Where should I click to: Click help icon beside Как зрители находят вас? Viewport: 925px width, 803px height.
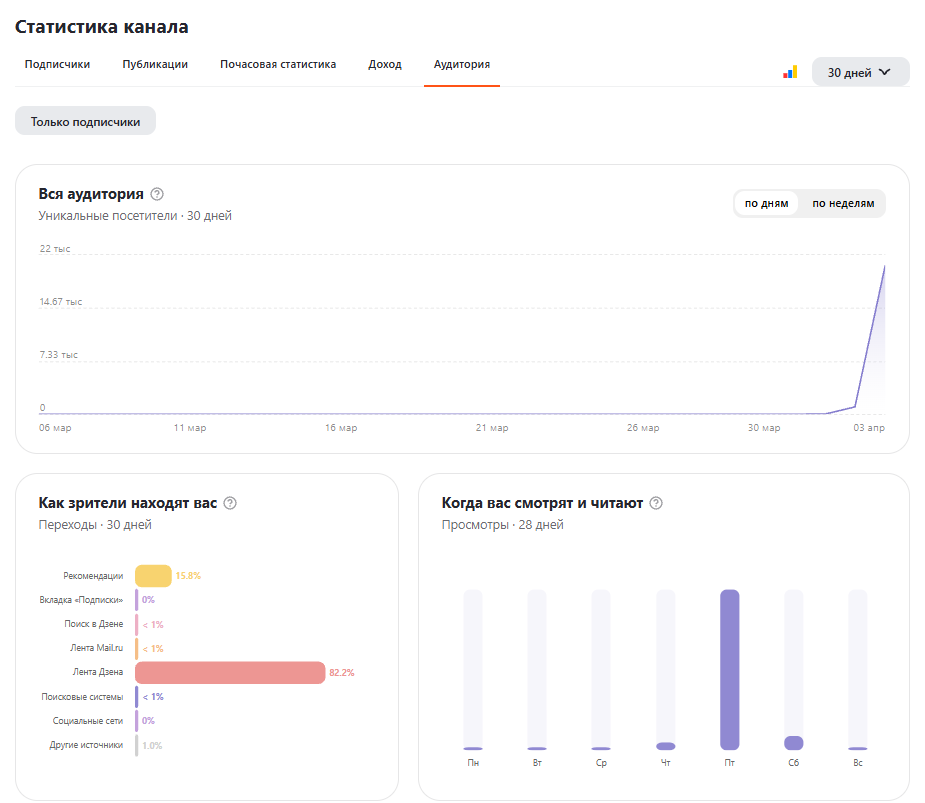[230, 503]
